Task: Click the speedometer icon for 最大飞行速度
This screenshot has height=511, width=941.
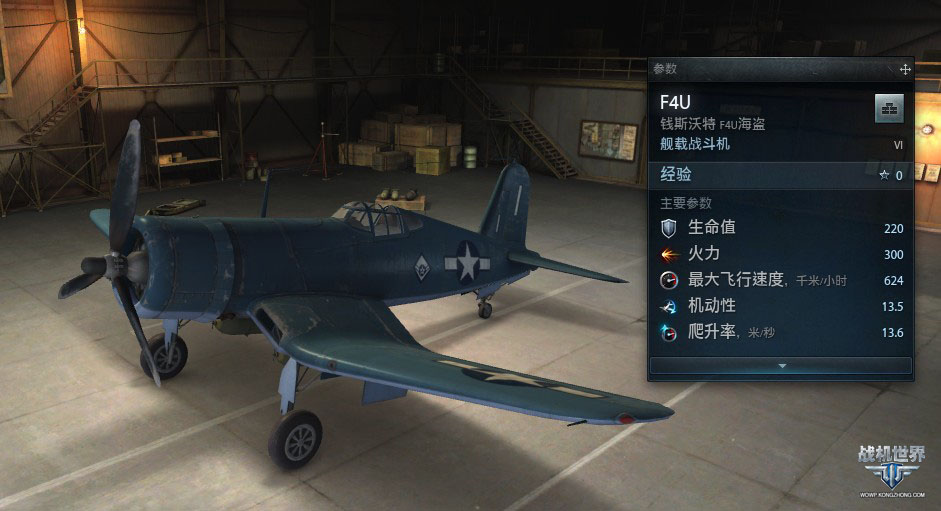Action: [x=669, y=280]
